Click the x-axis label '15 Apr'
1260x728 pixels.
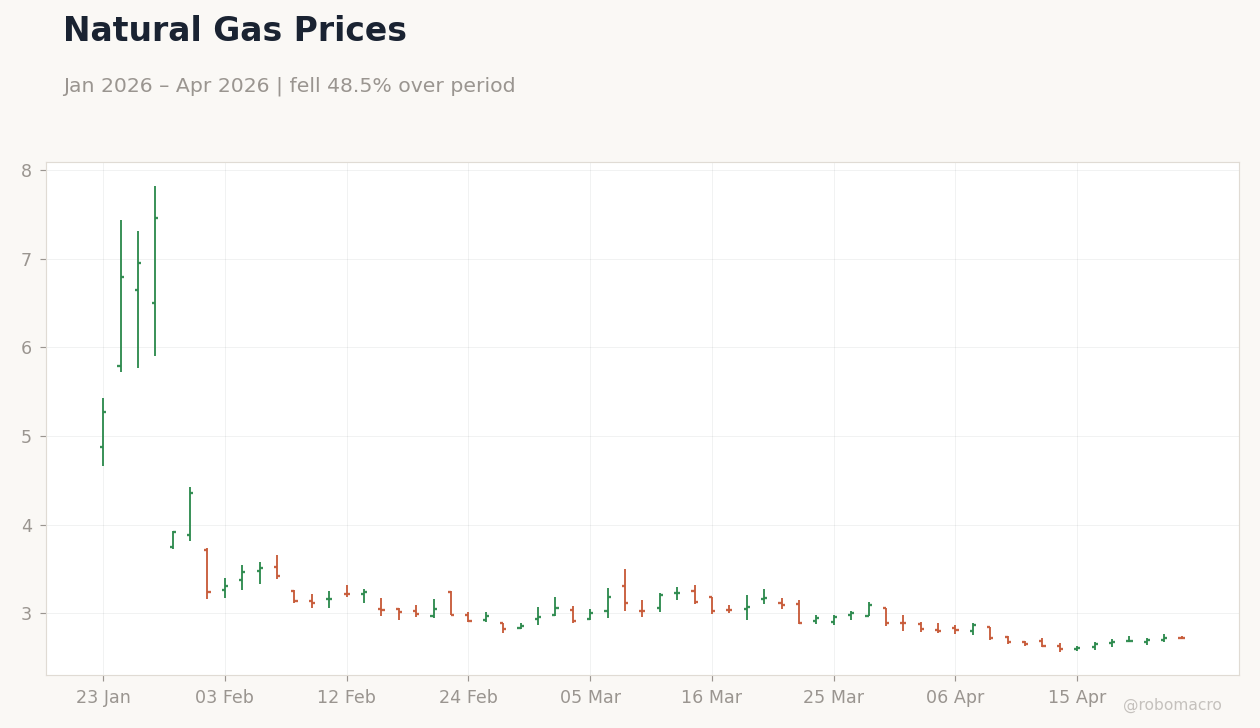click(x=1077, y=698)
